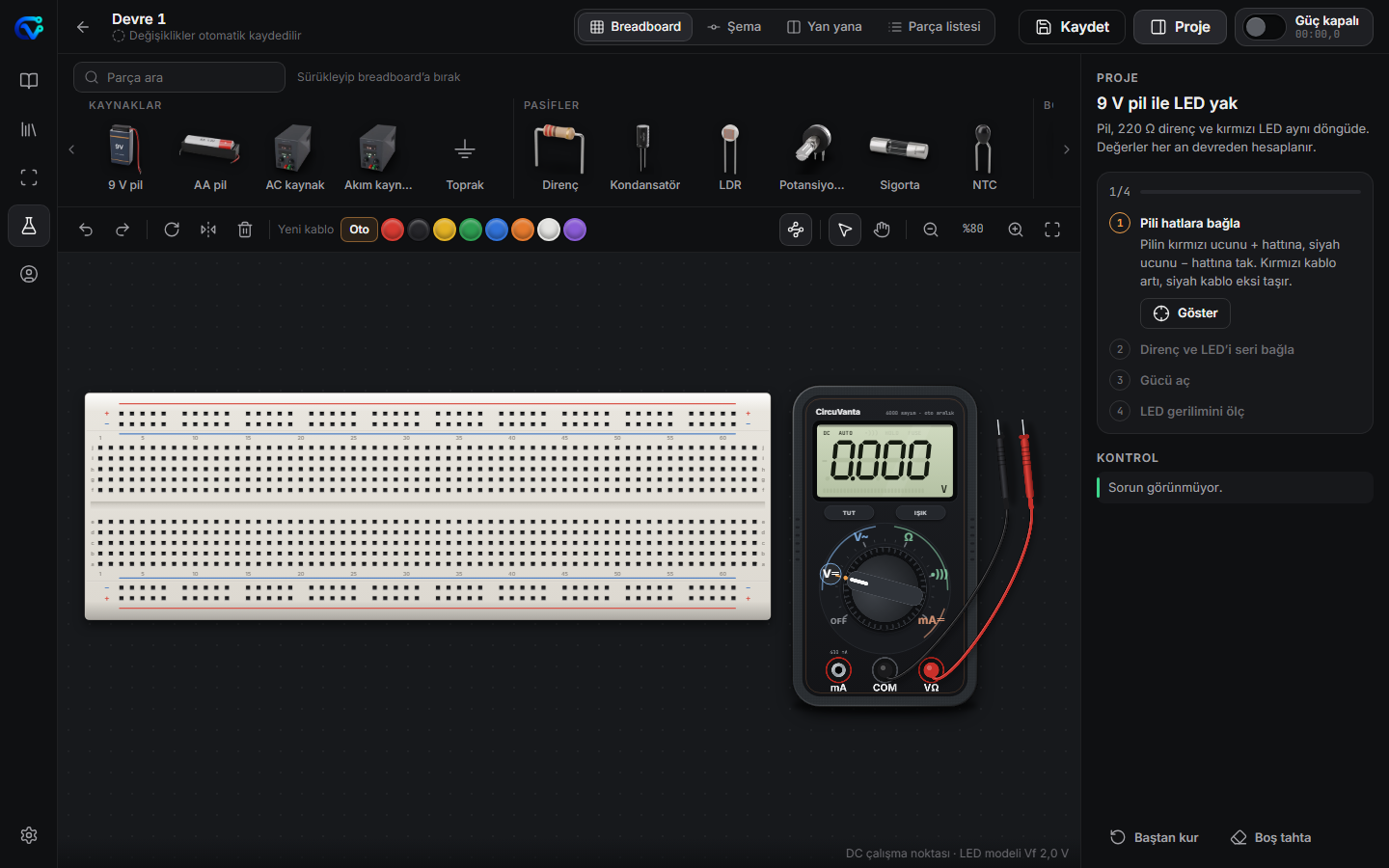
Task: Open the user account sidebar icon
Action: [x=29, y=274]
